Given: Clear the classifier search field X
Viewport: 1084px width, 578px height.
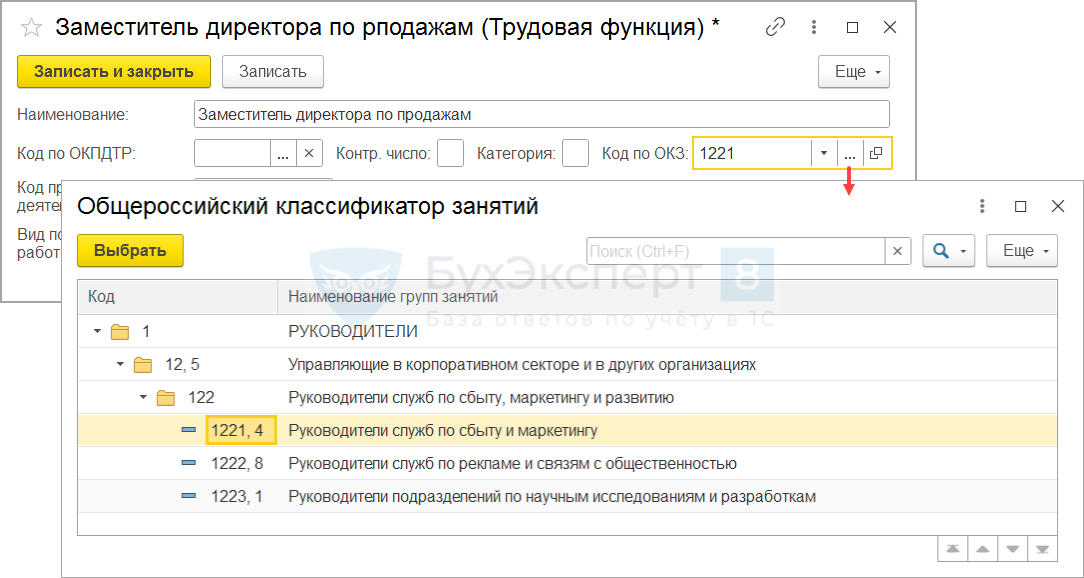Looking at the screenshot, I should (897, 251).
